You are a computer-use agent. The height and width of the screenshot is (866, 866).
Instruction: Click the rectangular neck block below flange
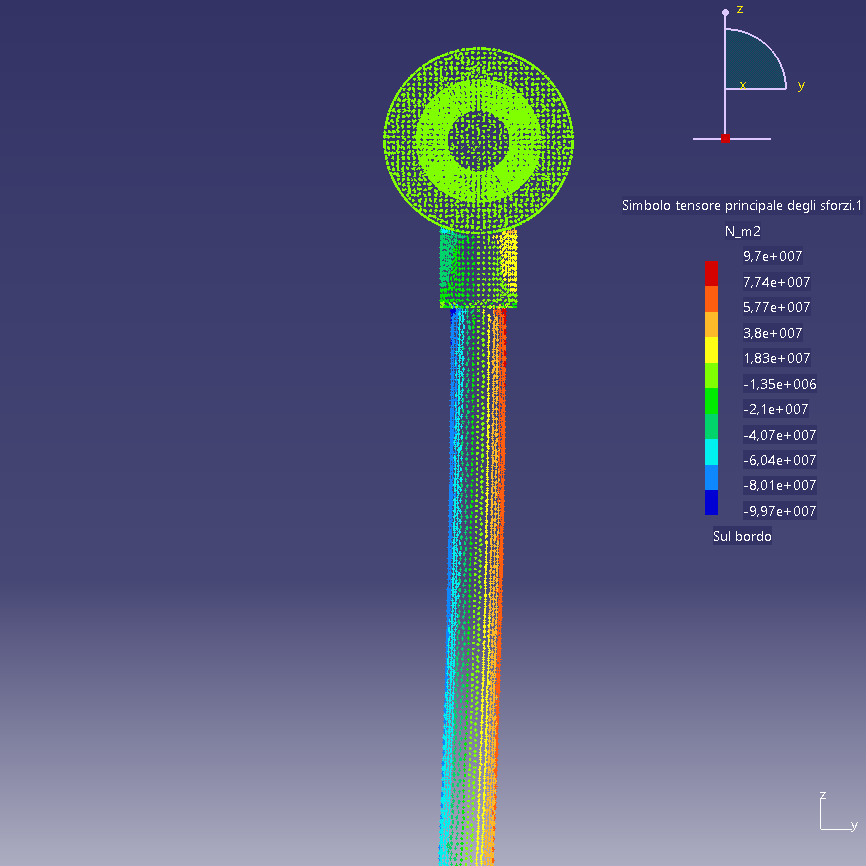[x=478, y=269]
